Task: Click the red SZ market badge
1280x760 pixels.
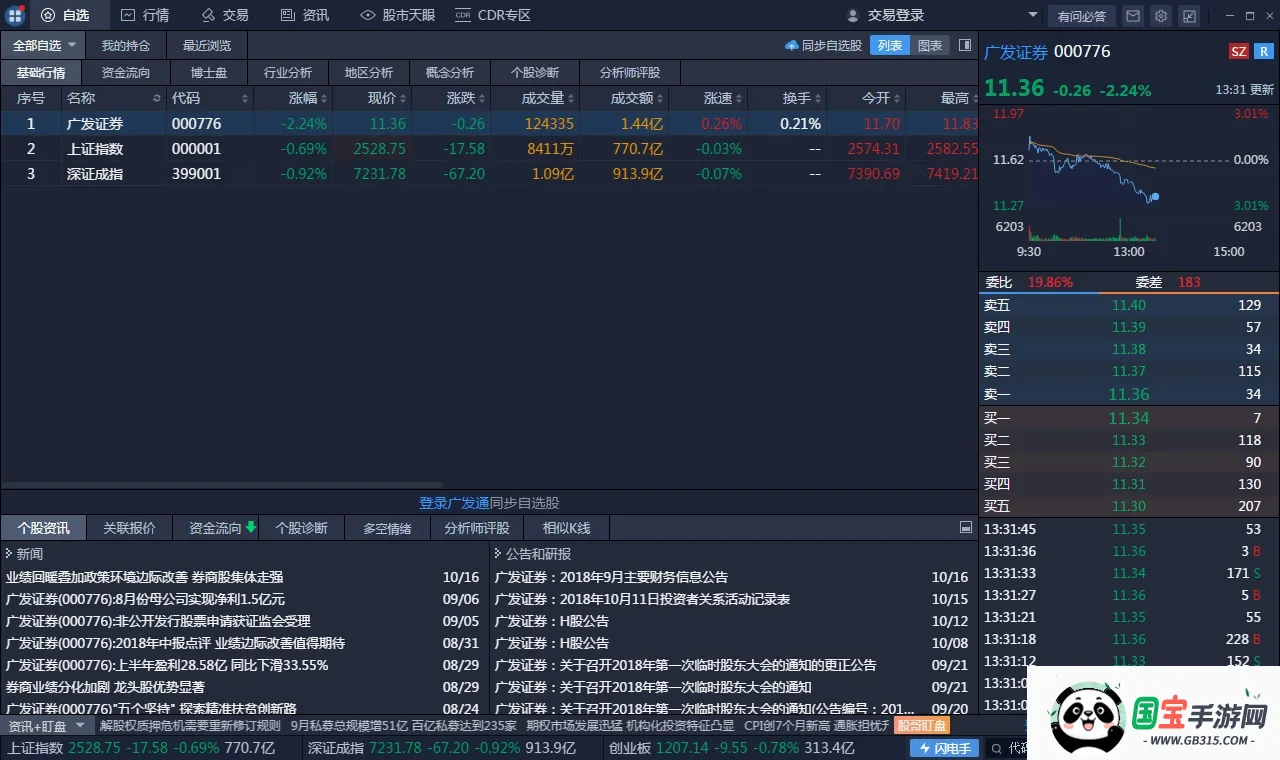Action: 1238,52
